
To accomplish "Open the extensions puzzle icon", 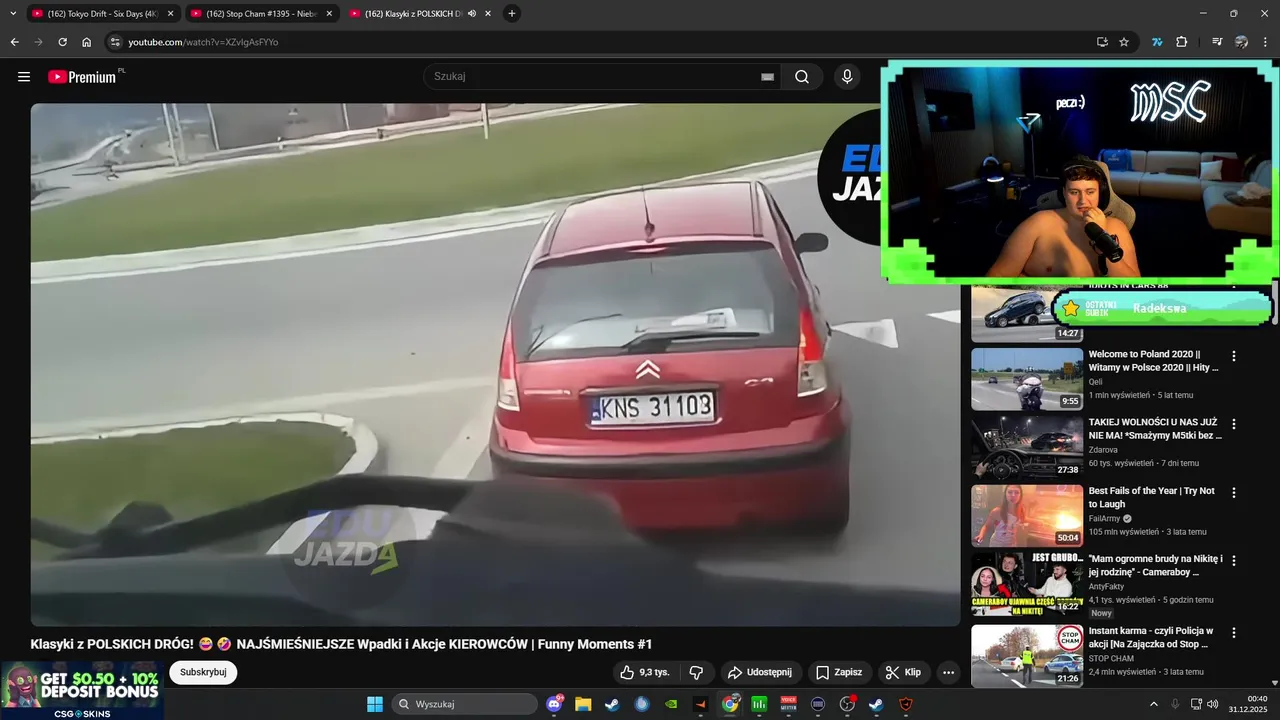I will (1182, 42).
